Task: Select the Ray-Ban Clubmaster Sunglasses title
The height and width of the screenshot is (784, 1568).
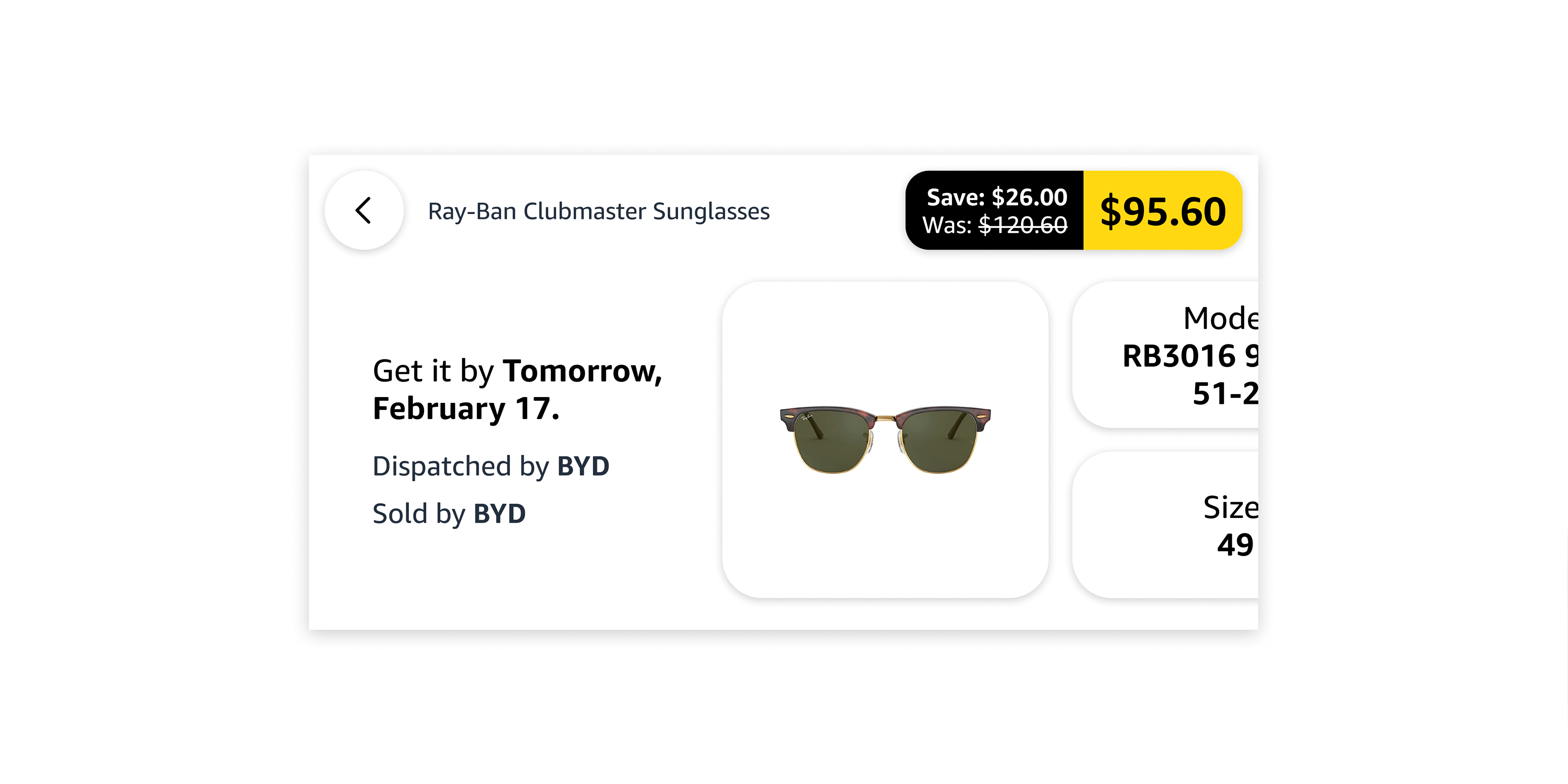Action: point(598,211)
